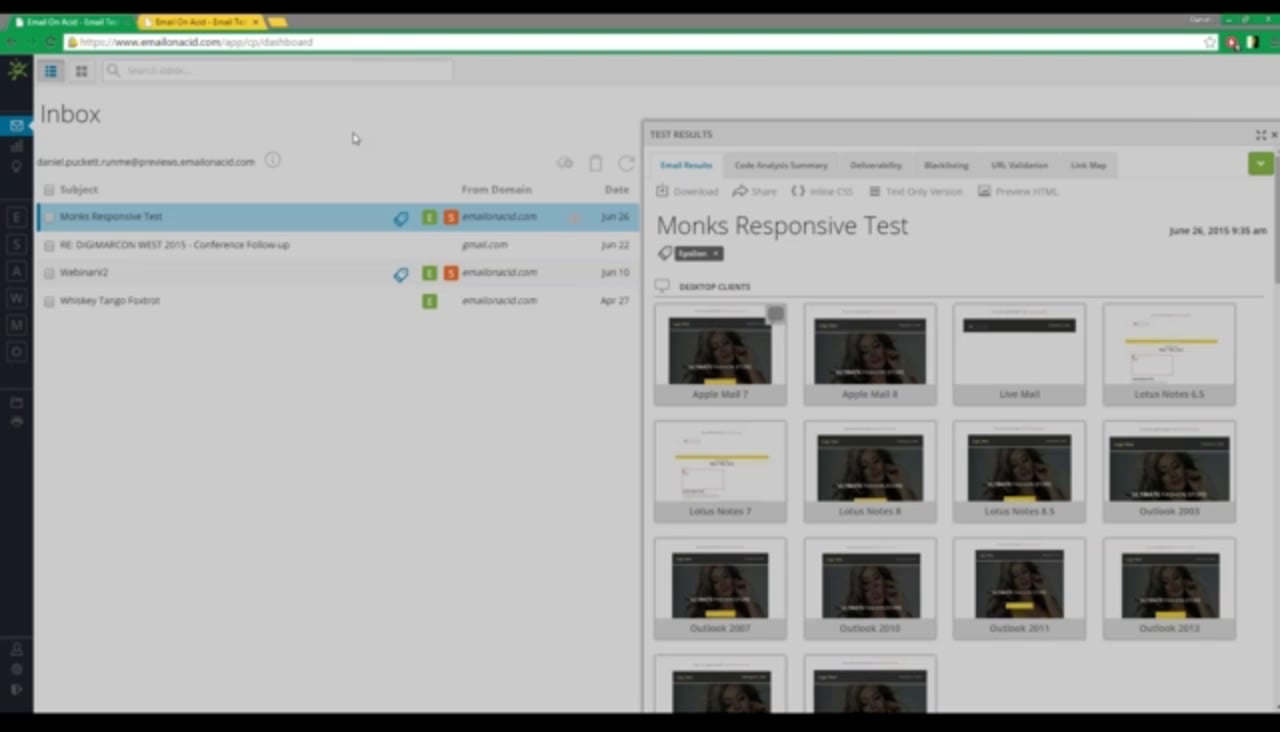Viewport: 1280px width, 732px height.
Task: Open the settings gear sidebar icon
Action: point(16,669)
